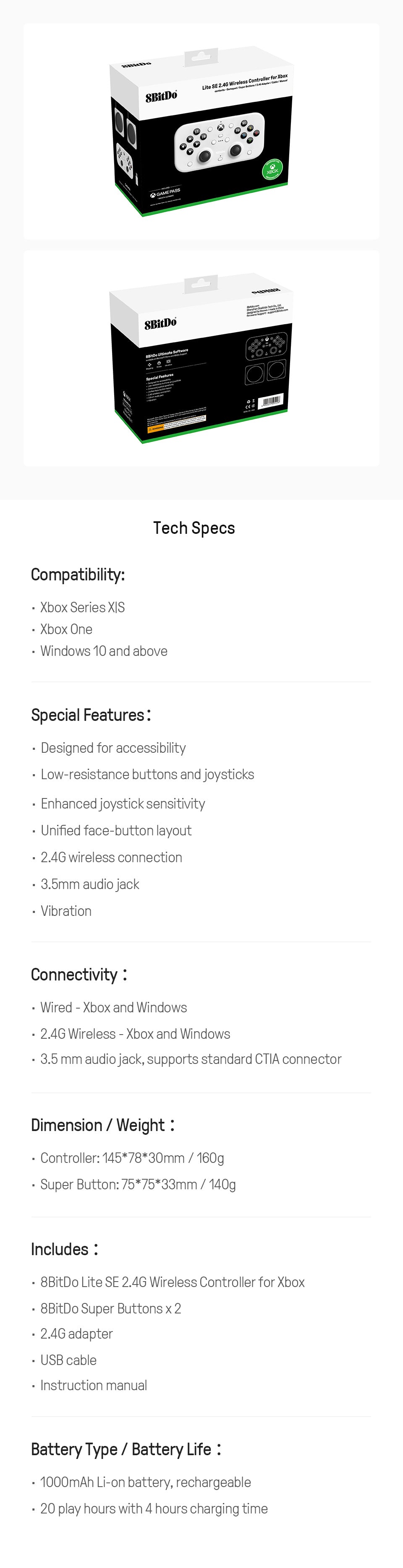Click the hang tab atop the front box
Screen dimensions: 403x1568
coord(201,57)
